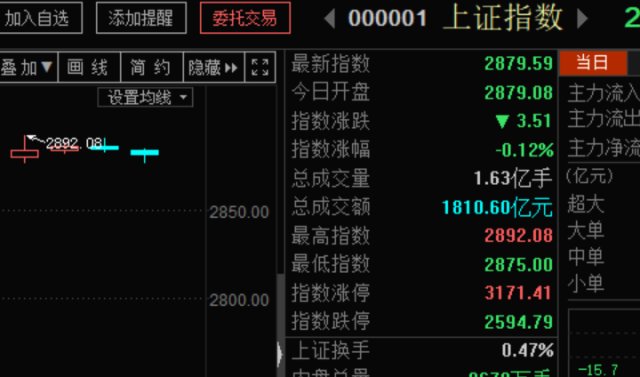Click the 2850.00 axis label
This screenshot has width=640, height=377.
click(239, 212)
